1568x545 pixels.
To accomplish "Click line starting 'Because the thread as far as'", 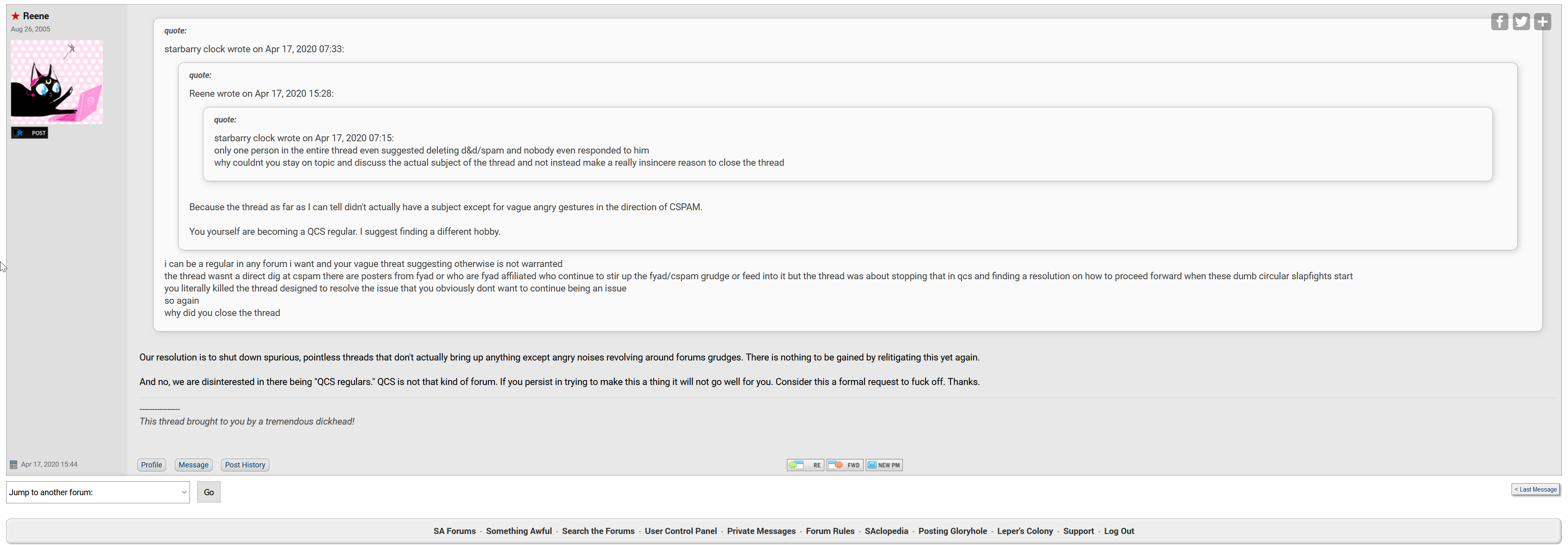I will (445, 207).
